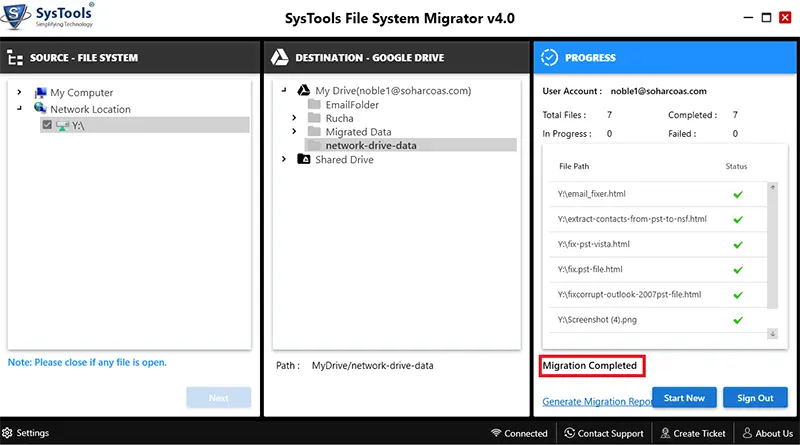Expand the Migrated Data folder
The width and height of the screenshot is (800, 445).
click(x=294, y=132)
